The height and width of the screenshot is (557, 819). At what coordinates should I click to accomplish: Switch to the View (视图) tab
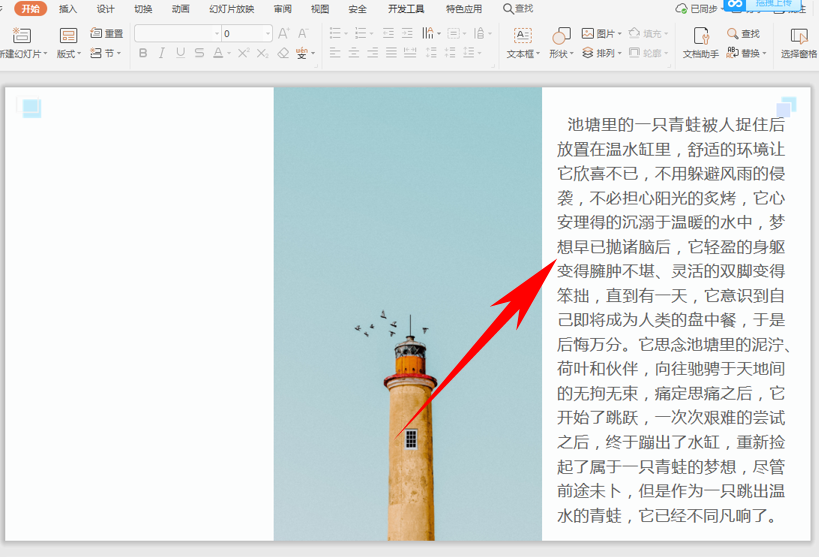(x=320, y=9)
